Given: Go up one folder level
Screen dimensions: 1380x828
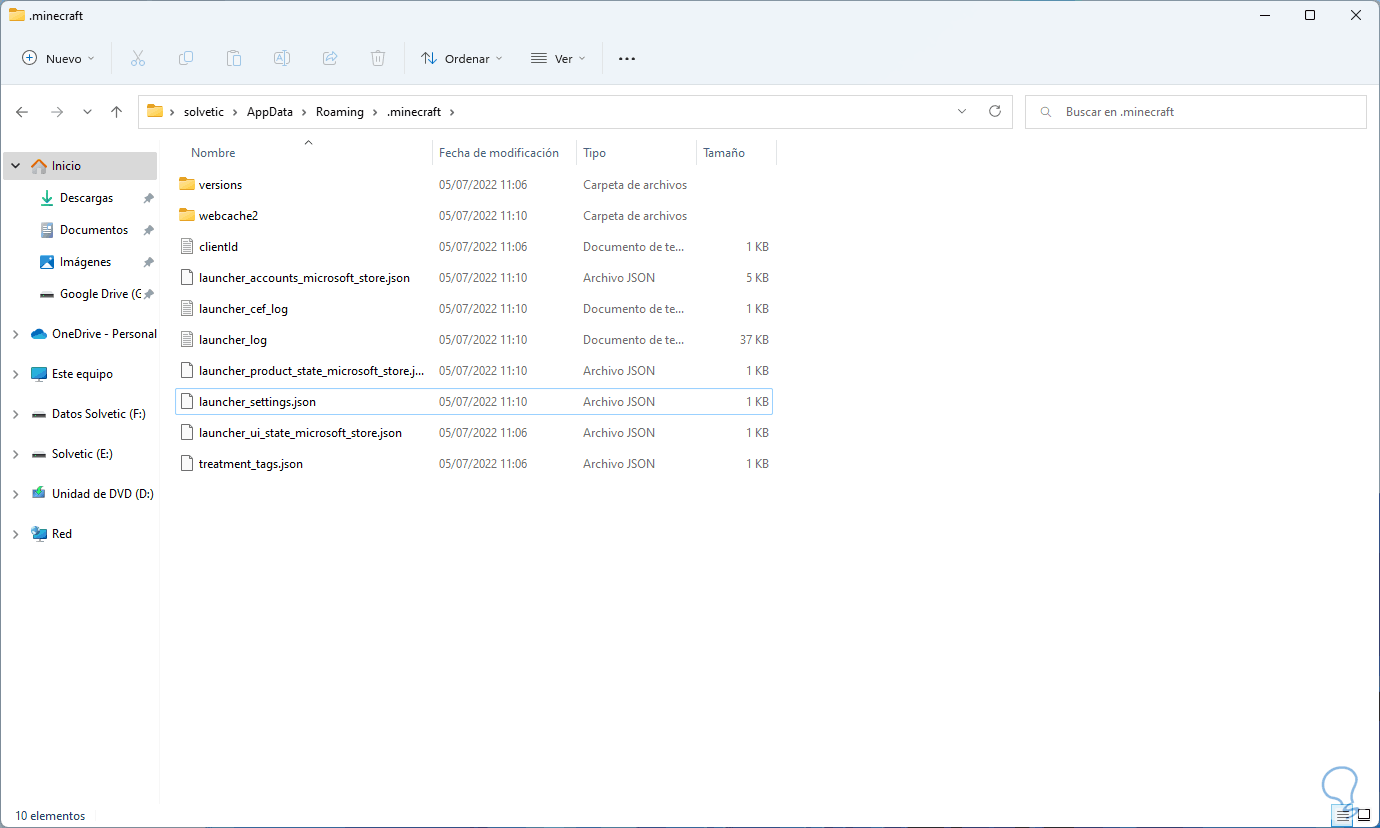Looking at the screenshot, I should [117, 112].
